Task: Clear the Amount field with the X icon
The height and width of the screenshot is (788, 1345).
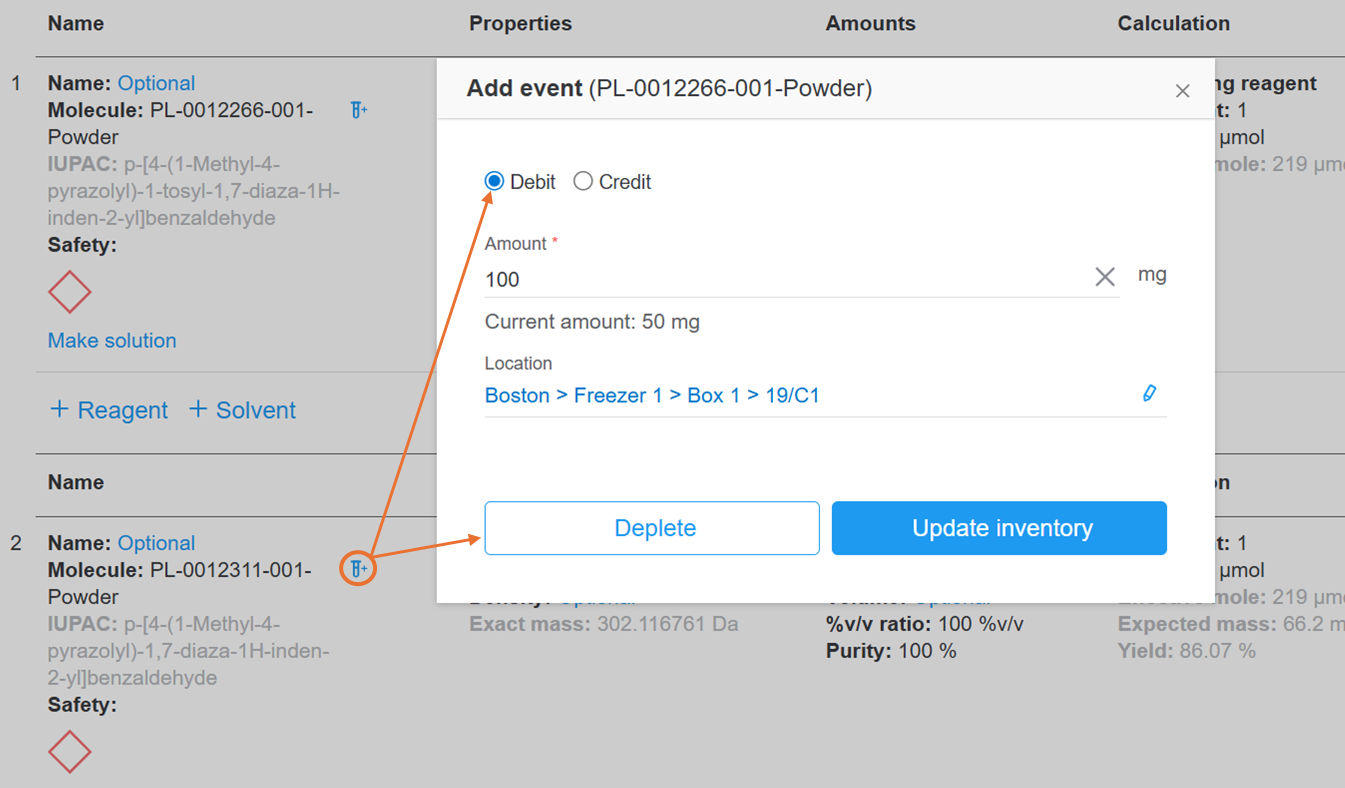Action: (1104, 277)
